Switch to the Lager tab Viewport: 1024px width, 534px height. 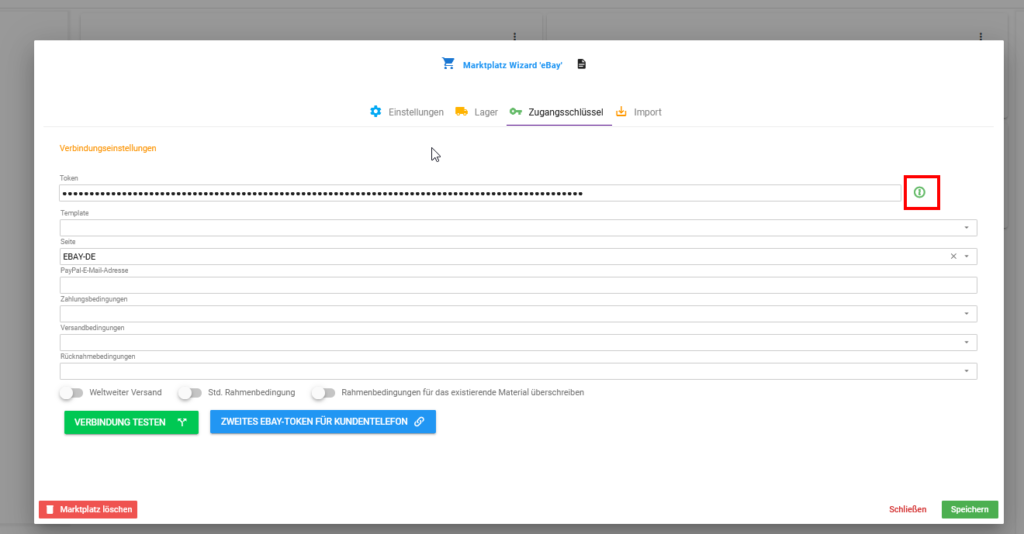point(477,112)
